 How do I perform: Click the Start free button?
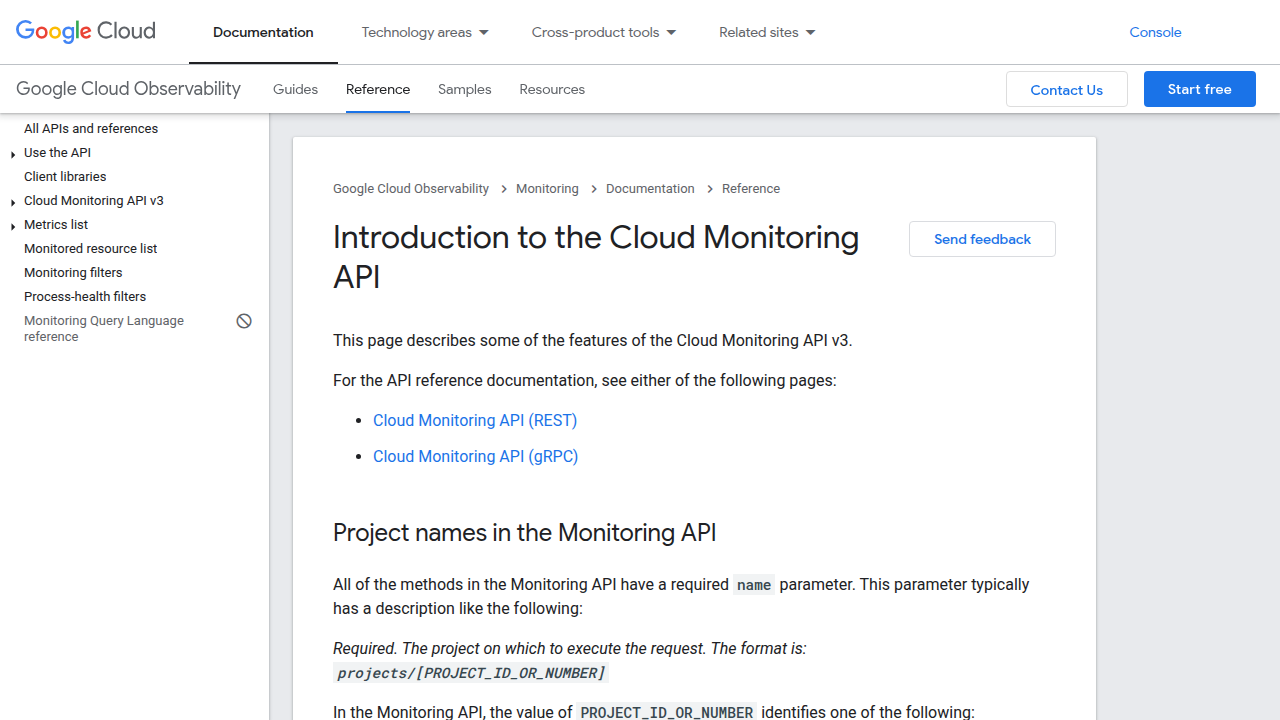click(1200, 89)
